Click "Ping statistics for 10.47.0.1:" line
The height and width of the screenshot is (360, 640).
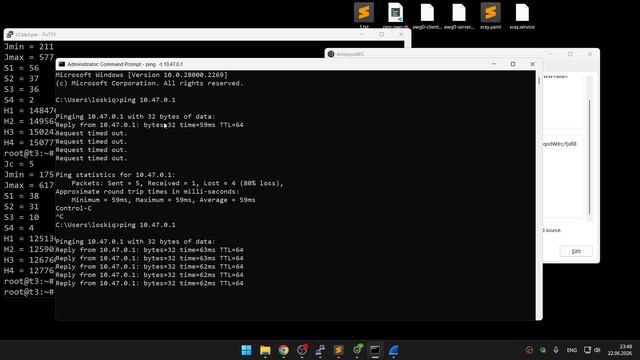pyautogui.click(x=116, y=175)
